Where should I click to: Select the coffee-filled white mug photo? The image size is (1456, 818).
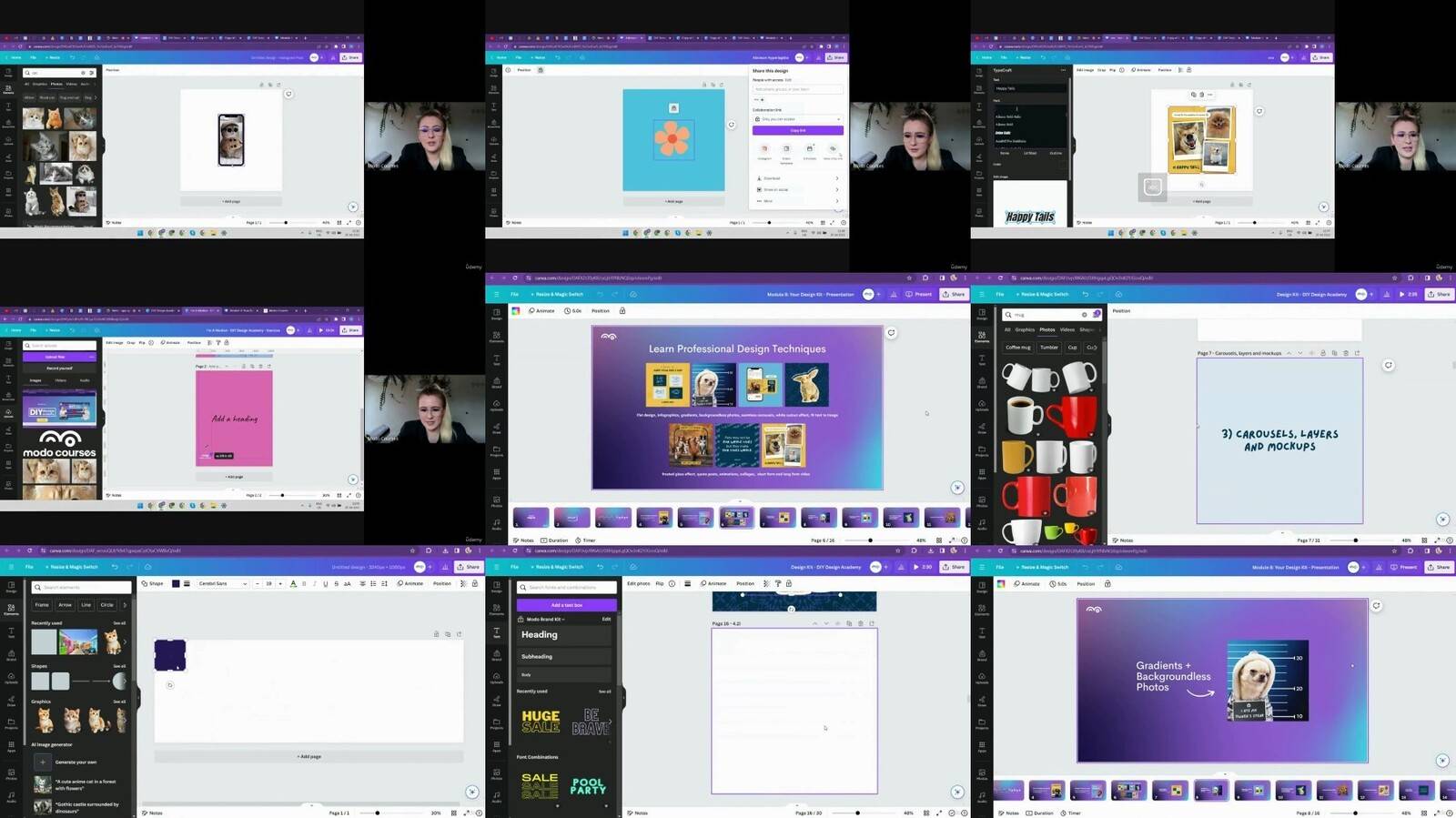tap(1023, 415)
